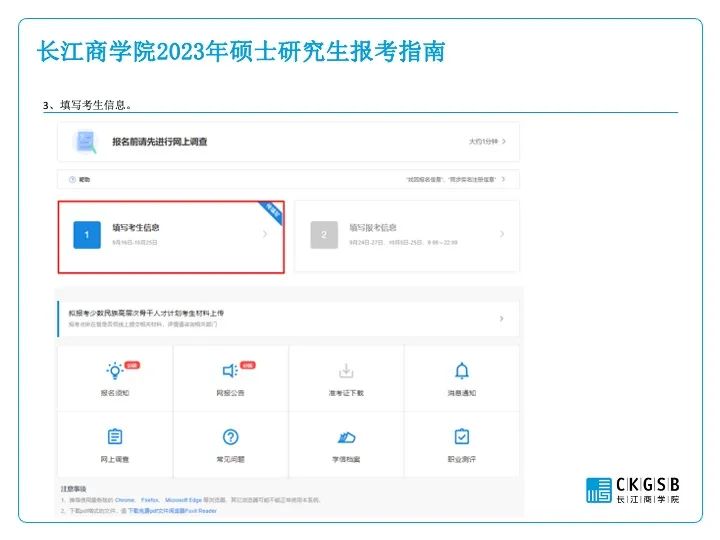Click the Firefox browser link

click(150, 500)
